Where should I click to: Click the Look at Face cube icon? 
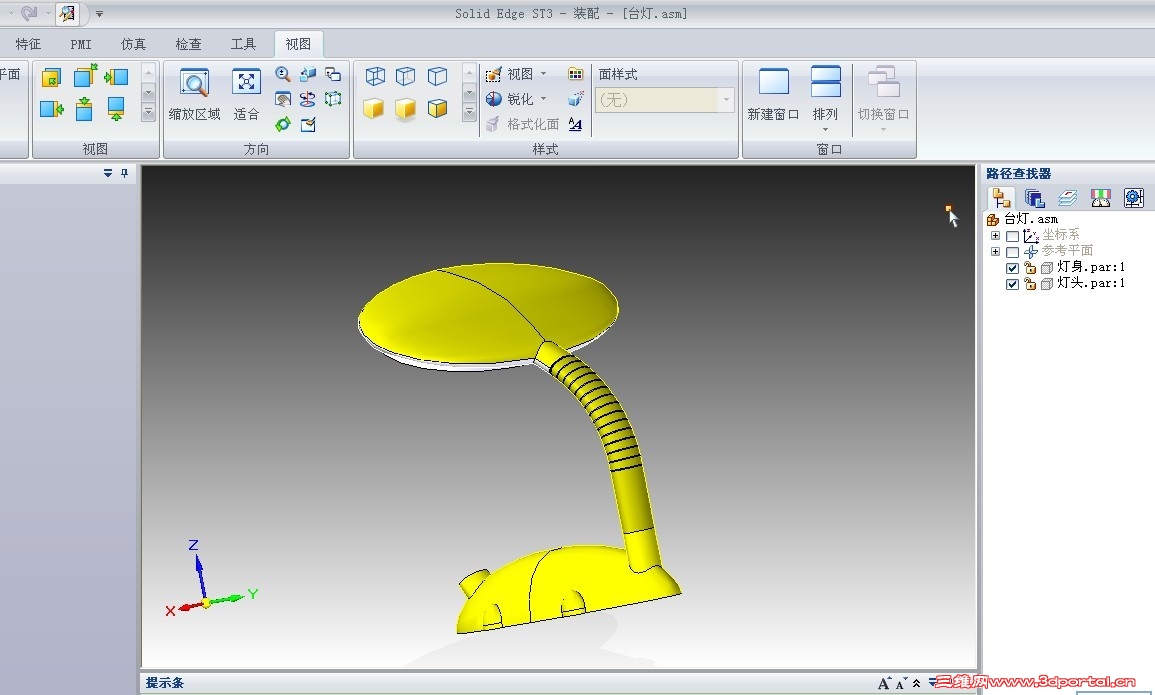[x=308, y=74]
